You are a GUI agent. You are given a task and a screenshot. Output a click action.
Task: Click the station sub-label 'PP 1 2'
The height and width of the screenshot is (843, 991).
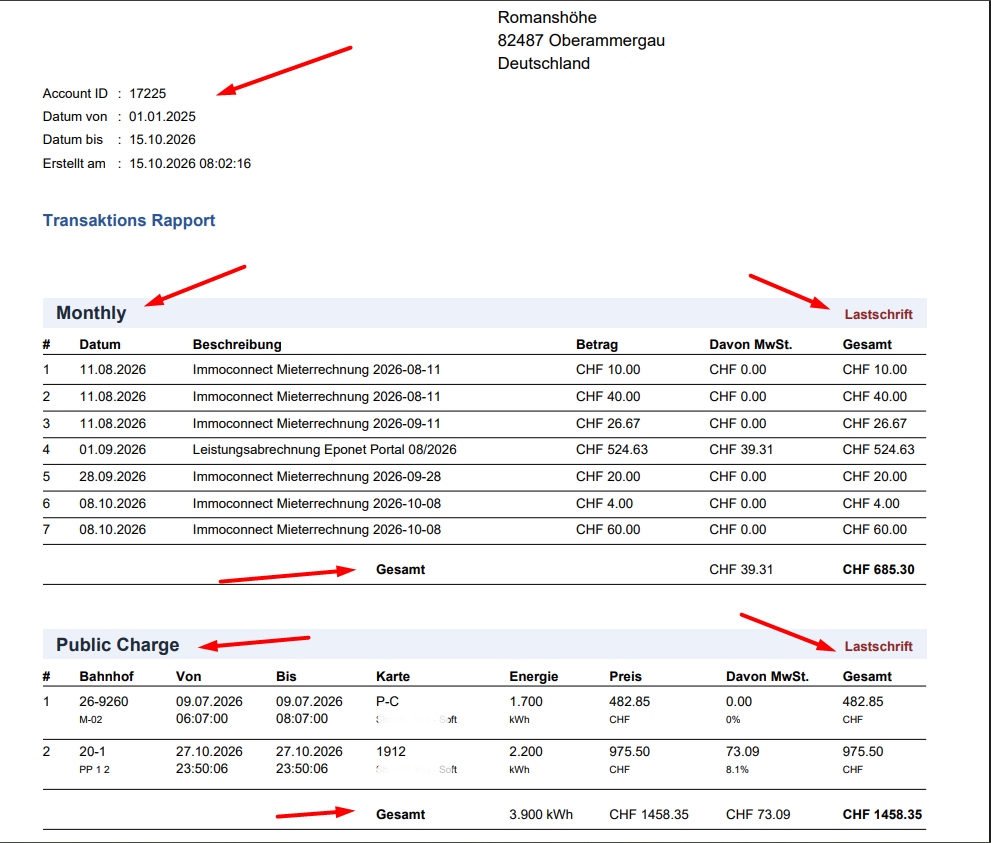click(x=94, y=770)
